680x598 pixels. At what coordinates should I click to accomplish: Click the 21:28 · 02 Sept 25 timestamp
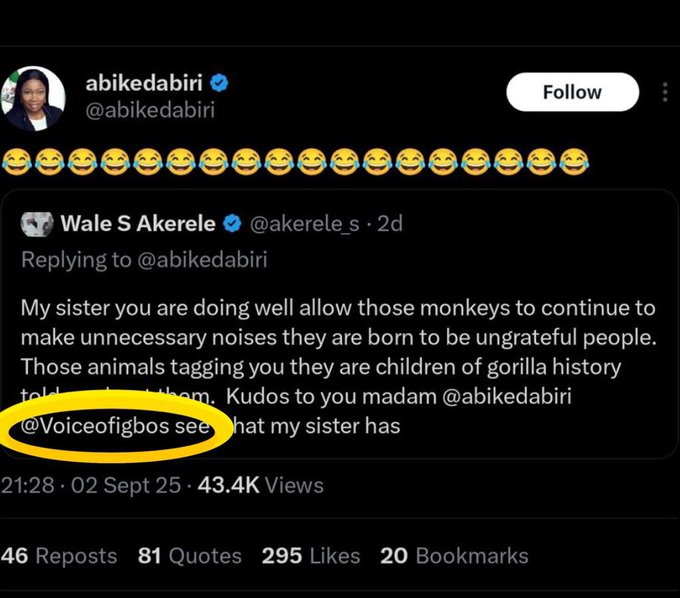92,485
